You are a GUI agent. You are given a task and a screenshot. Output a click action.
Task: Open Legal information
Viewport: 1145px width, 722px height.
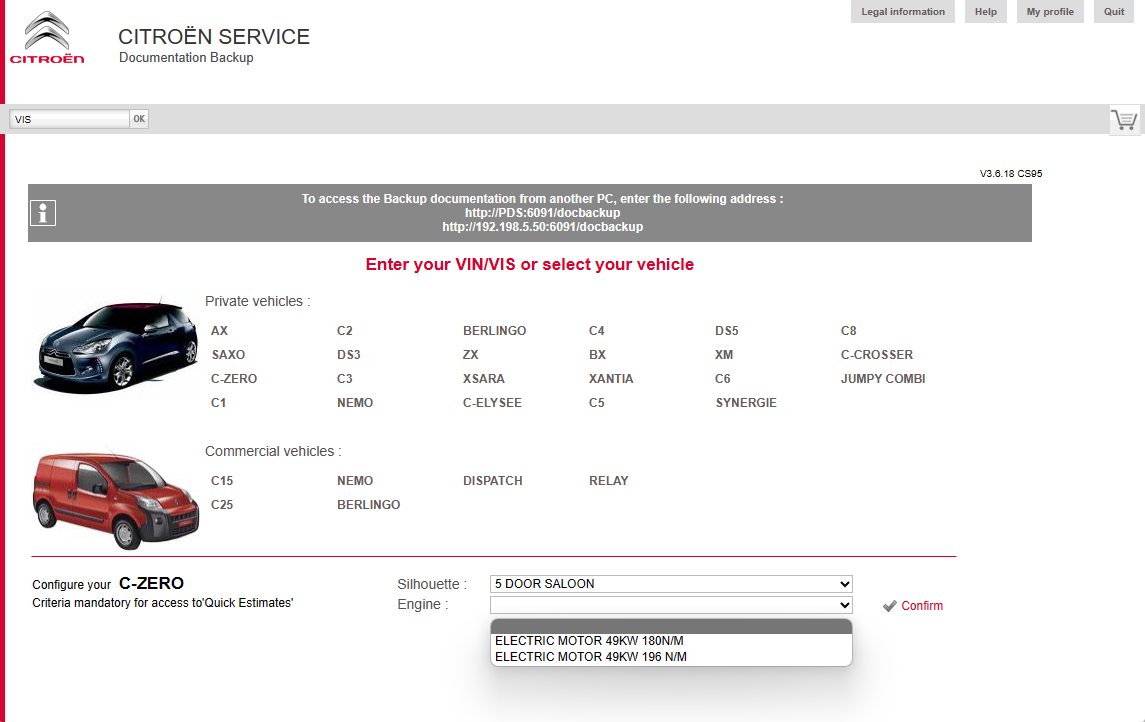click(902, 11)
